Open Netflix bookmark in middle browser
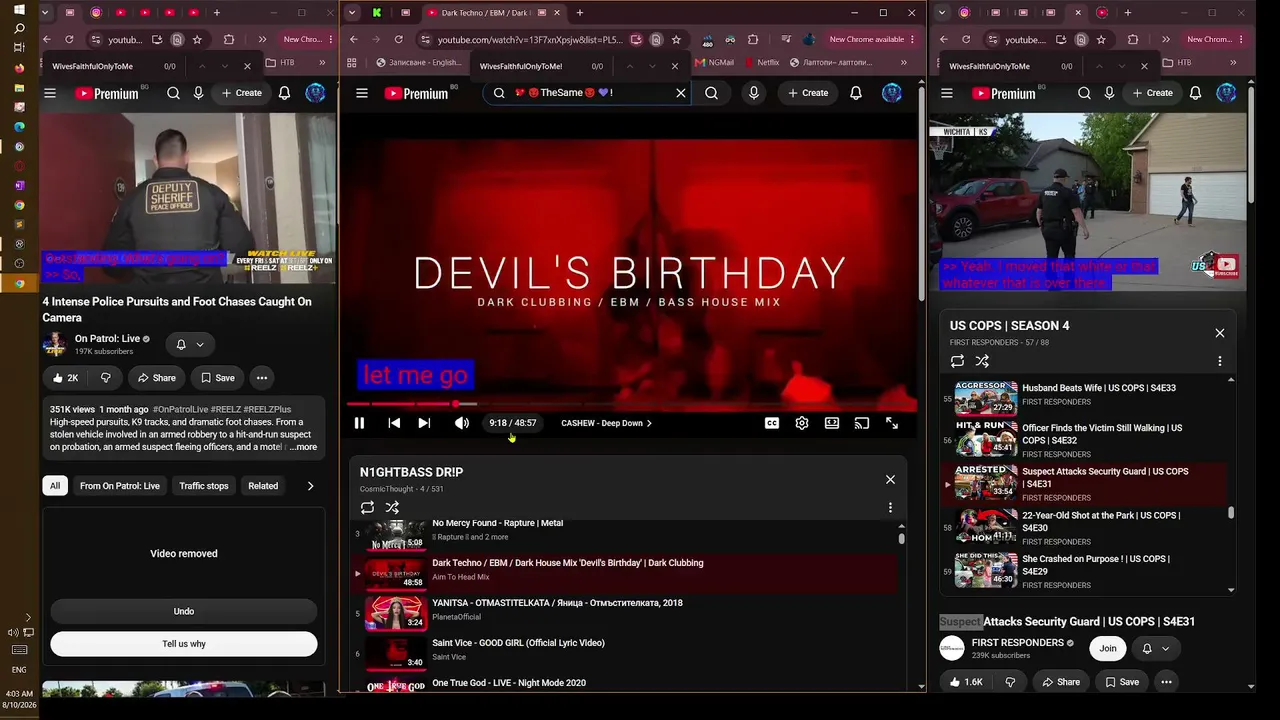1280x720 pixels. point(761,62)
